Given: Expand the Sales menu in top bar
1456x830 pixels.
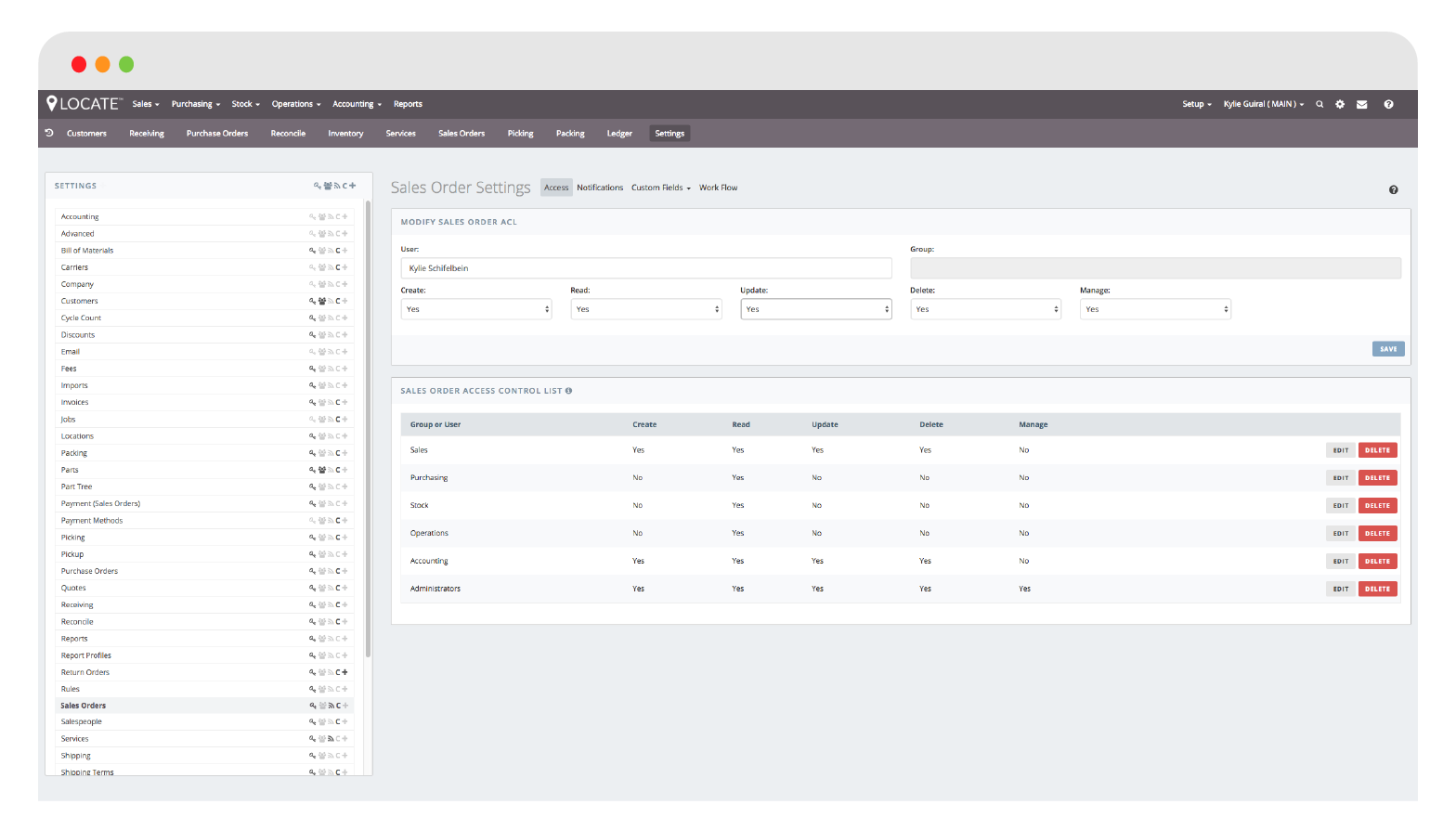Looking at the screenshot, I should click(x=146, y=104).
